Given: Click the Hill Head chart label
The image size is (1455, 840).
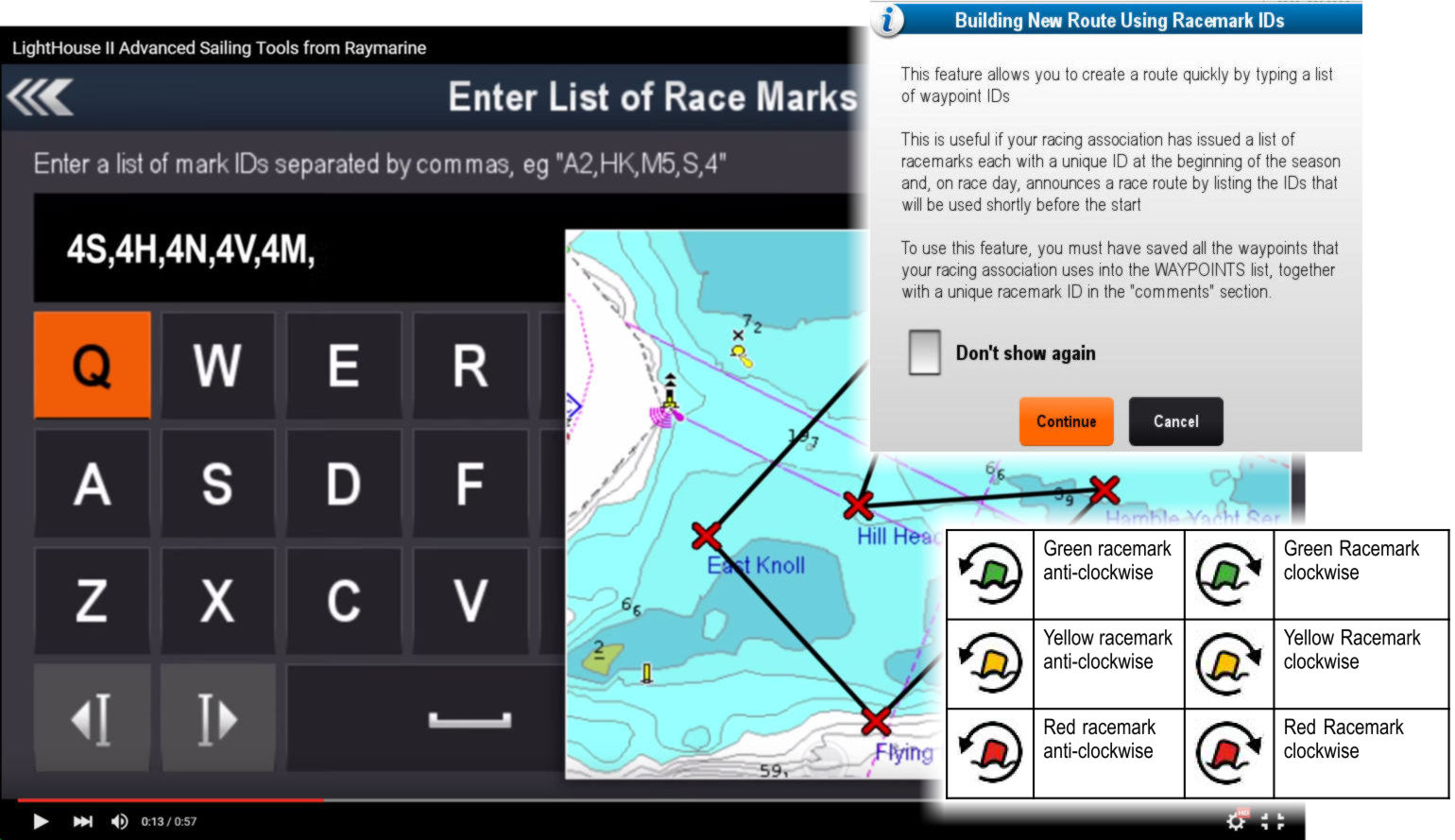Looking at the screenshot, I should tap(898, 536).
